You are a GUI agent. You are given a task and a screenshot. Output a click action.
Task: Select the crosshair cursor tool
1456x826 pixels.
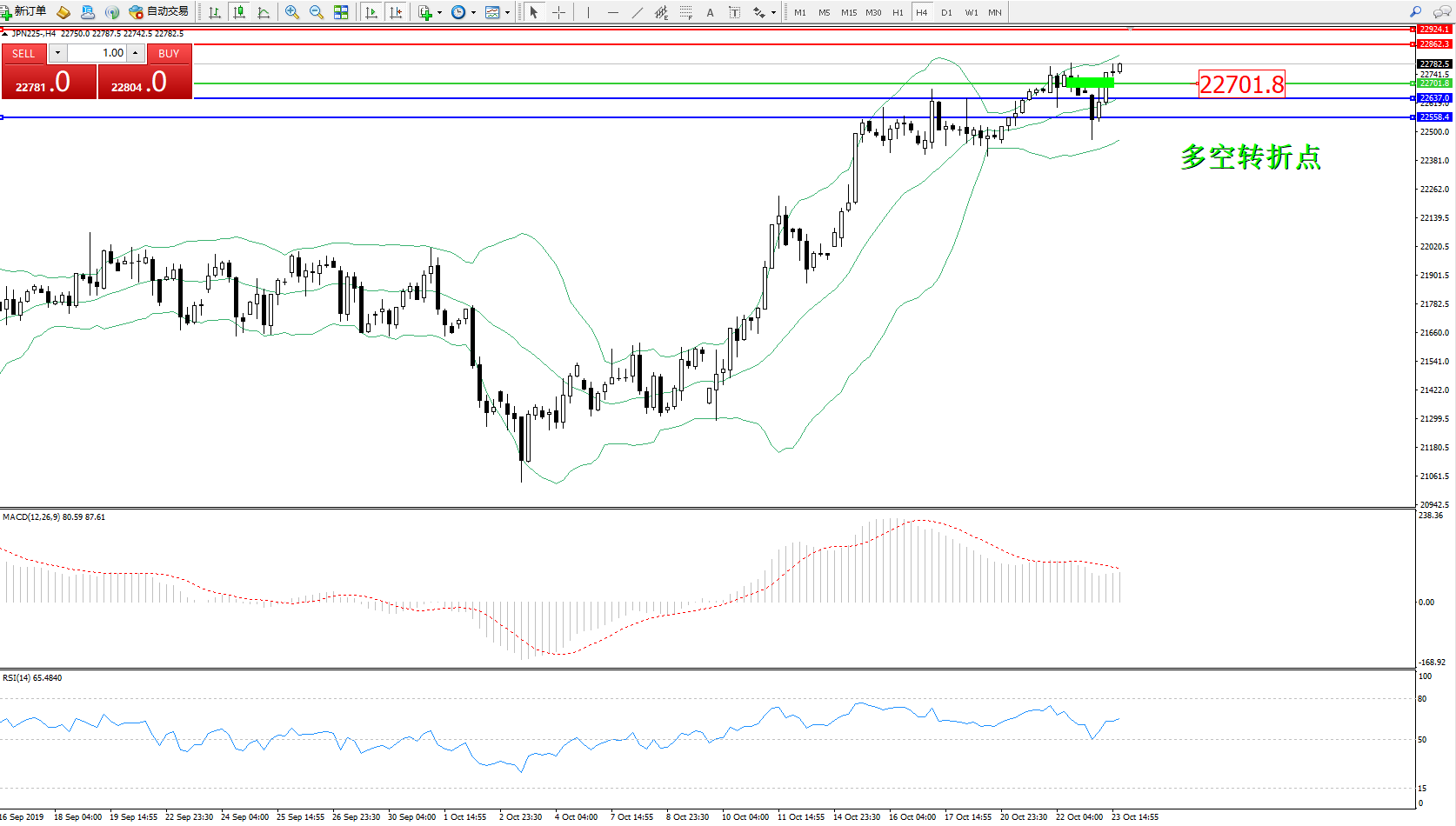pos(558,12)
